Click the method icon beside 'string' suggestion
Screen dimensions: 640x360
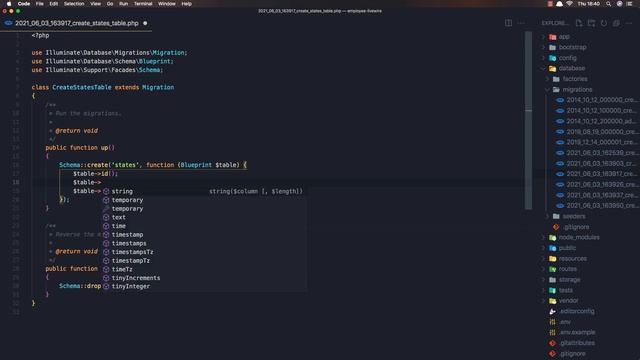[106, 191]
